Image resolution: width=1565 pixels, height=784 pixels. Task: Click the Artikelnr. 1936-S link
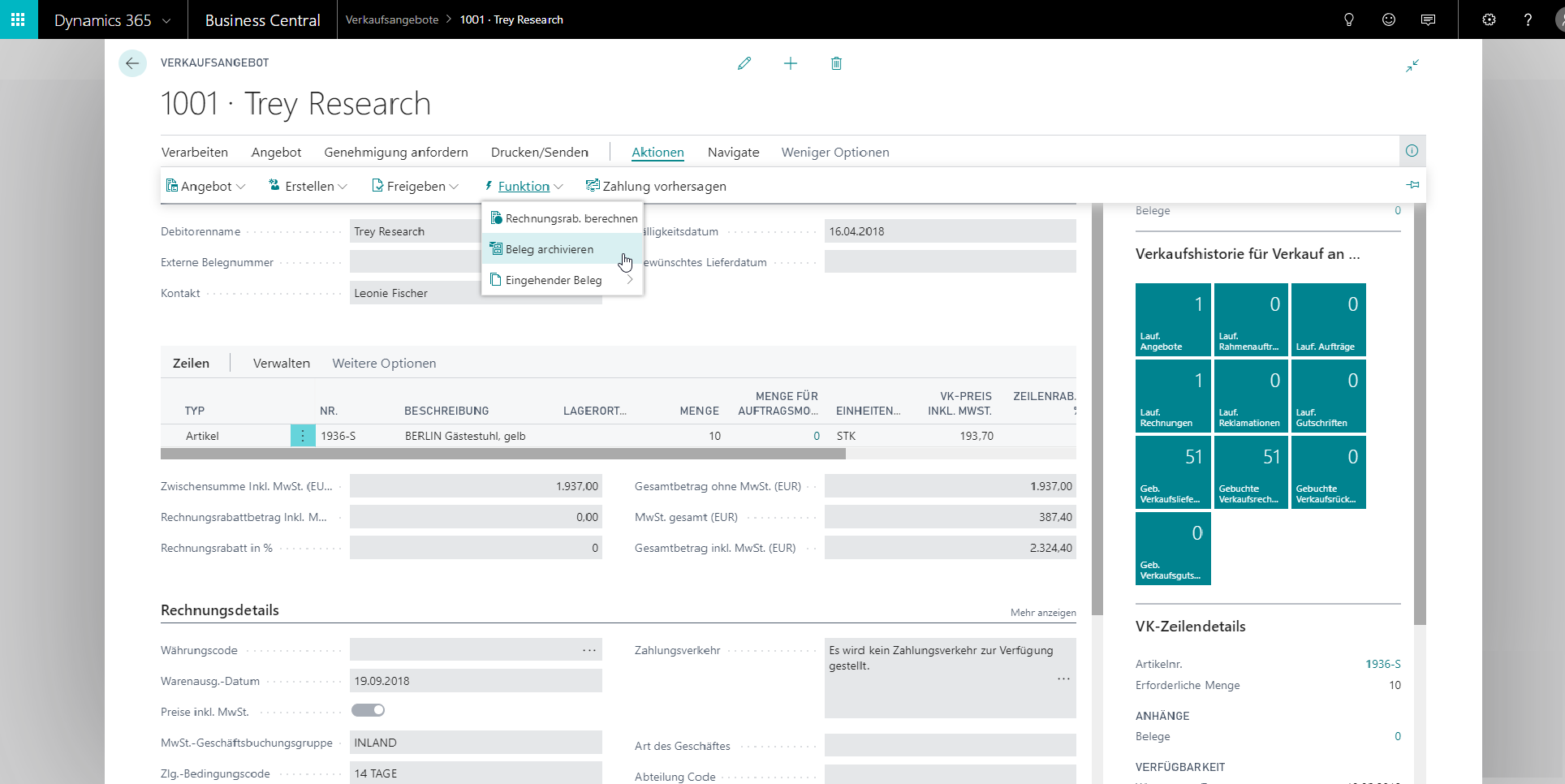pyautogui.click(x=1383, y=664)
